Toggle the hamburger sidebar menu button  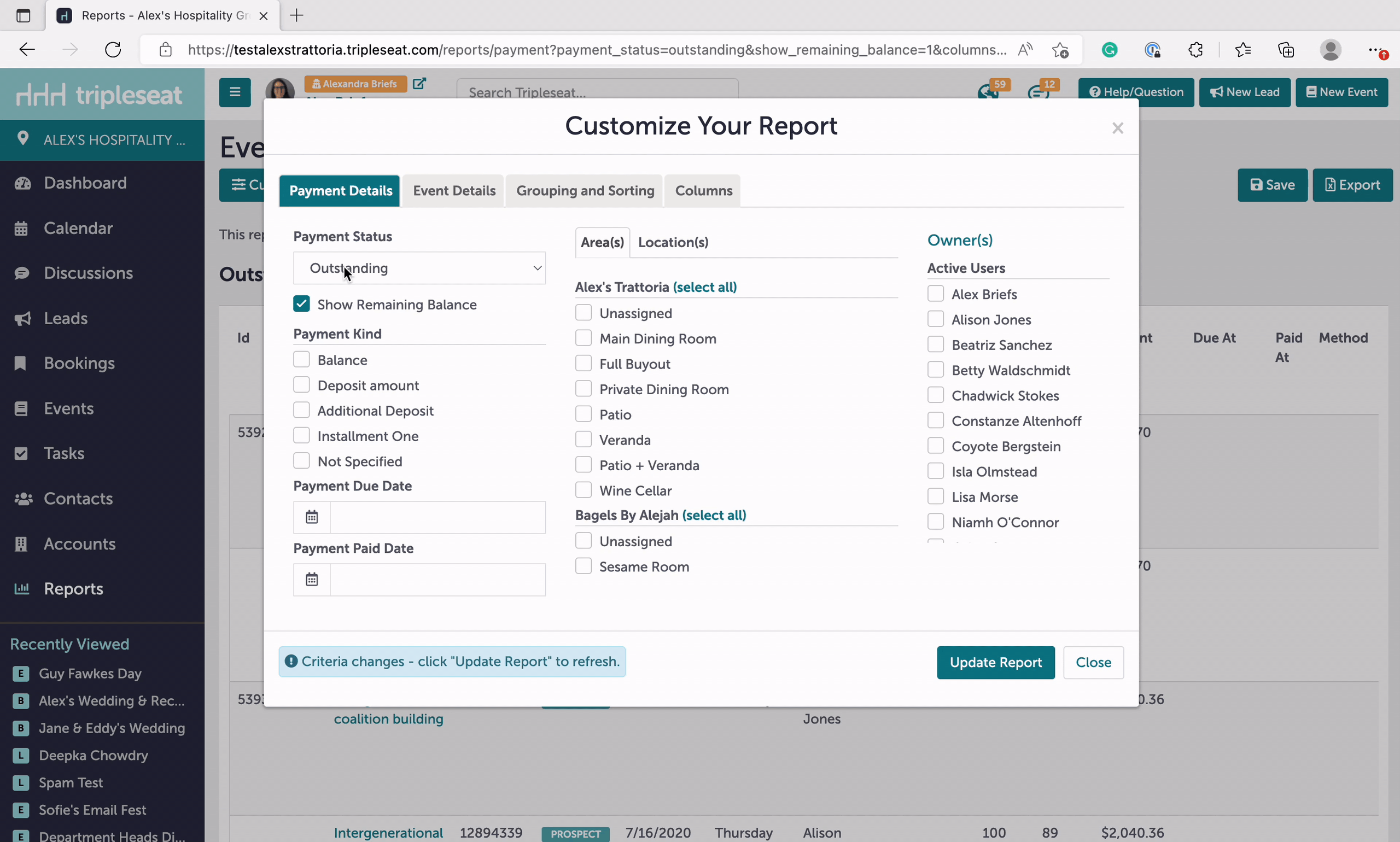tap(235, 92)
